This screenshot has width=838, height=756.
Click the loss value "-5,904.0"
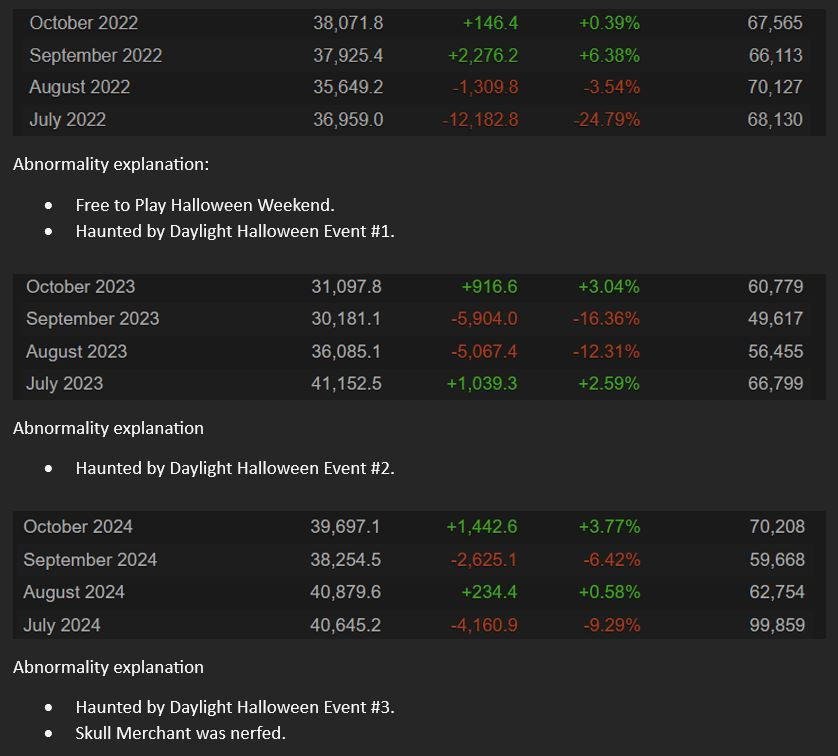point(484,319)
